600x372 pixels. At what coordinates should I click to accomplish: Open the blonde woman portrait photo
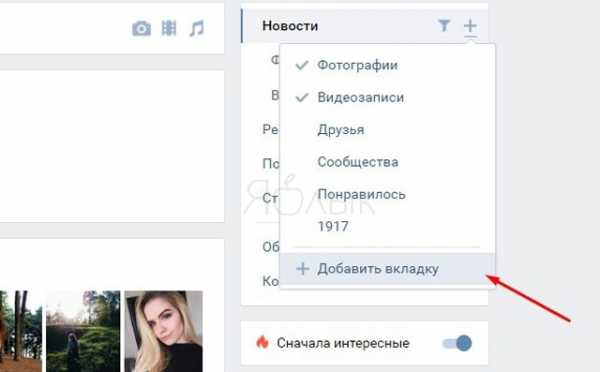pos(163,331)
